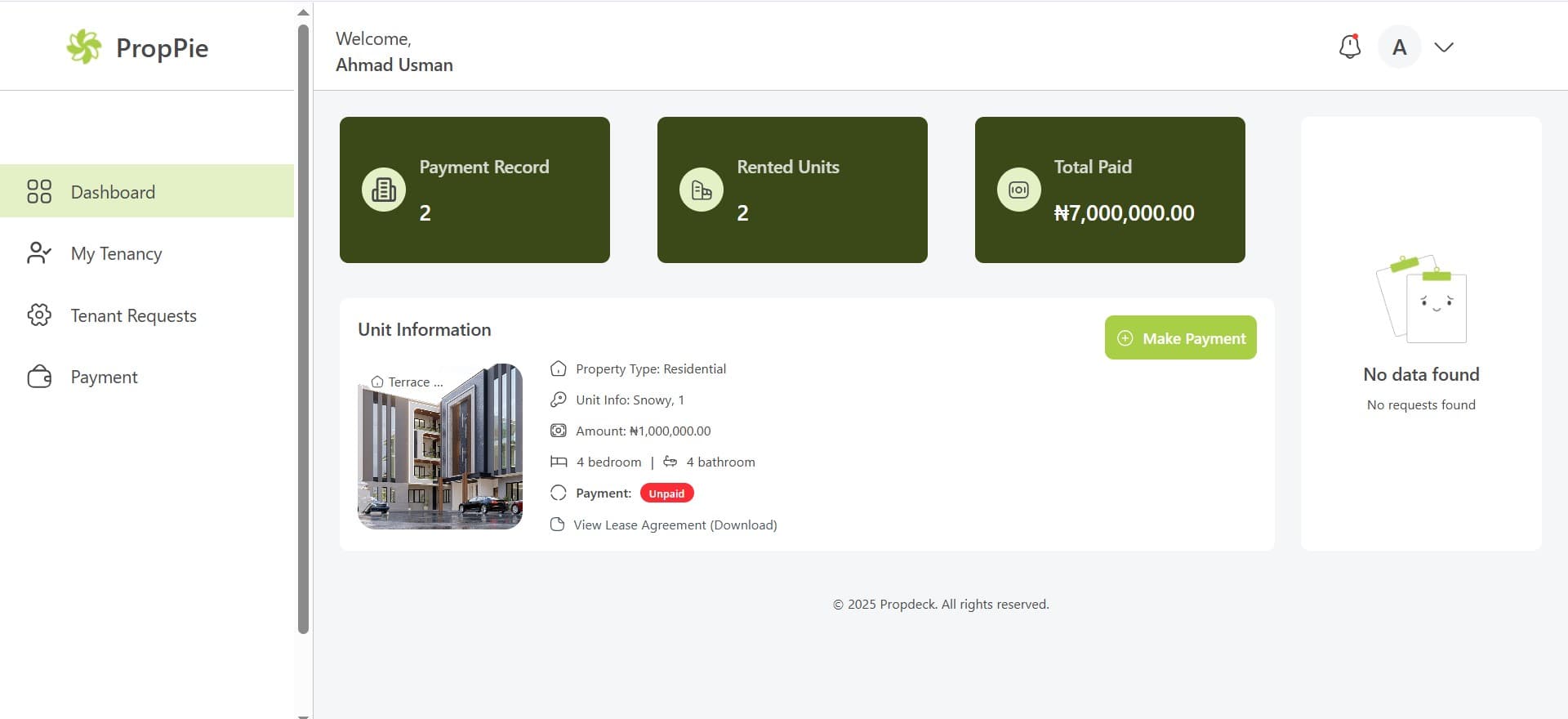Click the Unit Info: Snowy, 1 text
This screenshot has width=1568, height=719.
point(630,400)
